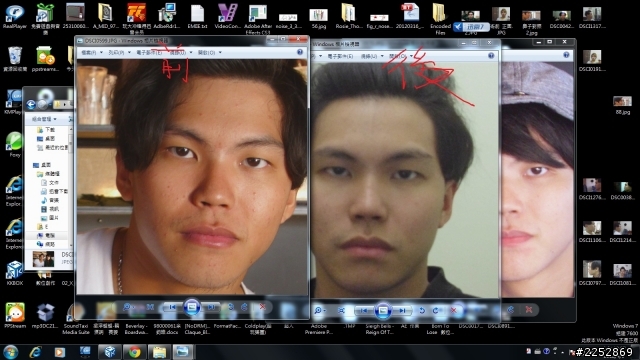Open help in rightmost photo viewer
This screenshot has height=360, width=640.
pos(567,55)
